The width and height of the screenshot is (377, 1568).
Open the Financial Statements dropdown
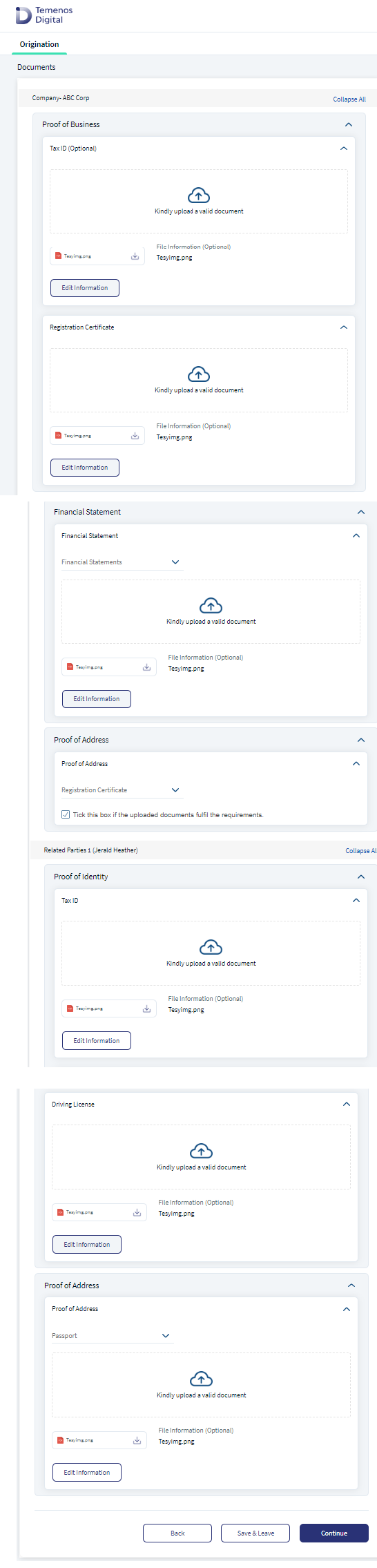pos(121,562)
